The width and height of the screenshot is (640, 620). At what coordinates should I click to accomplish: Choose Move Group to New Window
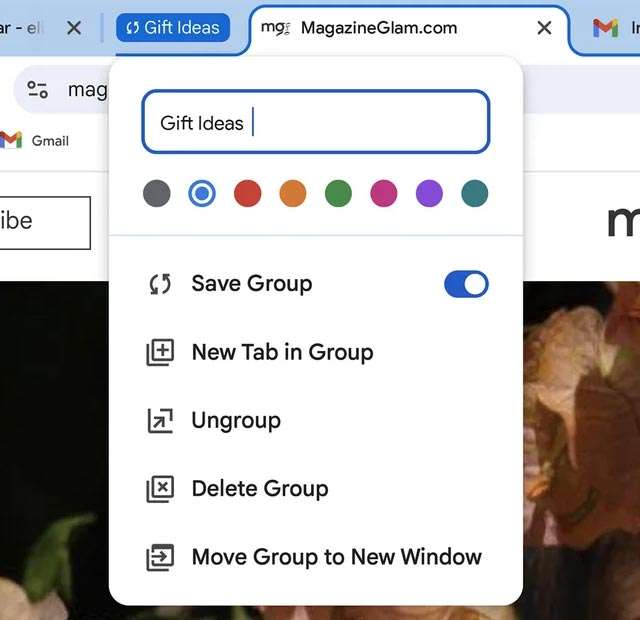316,557
